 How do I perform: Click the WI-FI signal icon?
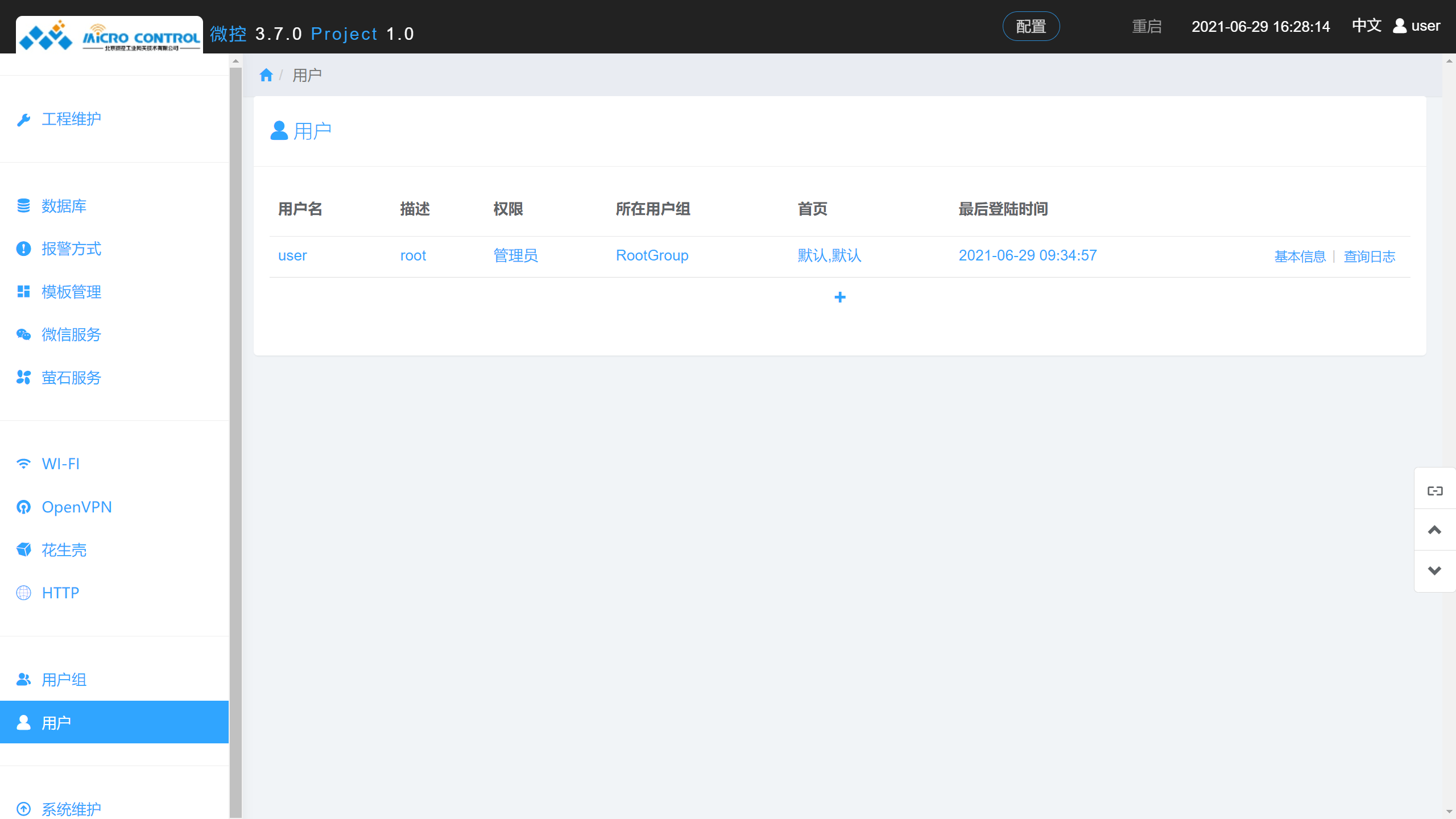tap(23, 464)
